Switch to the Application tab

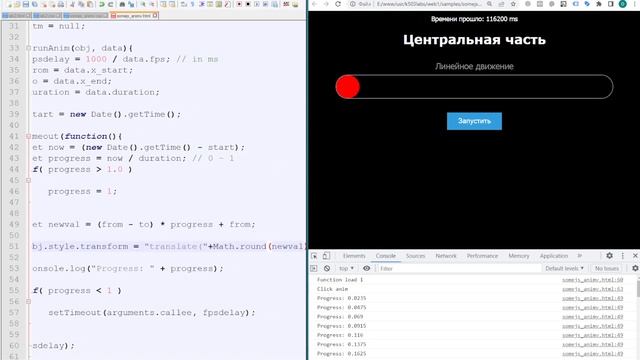[553, 256]
